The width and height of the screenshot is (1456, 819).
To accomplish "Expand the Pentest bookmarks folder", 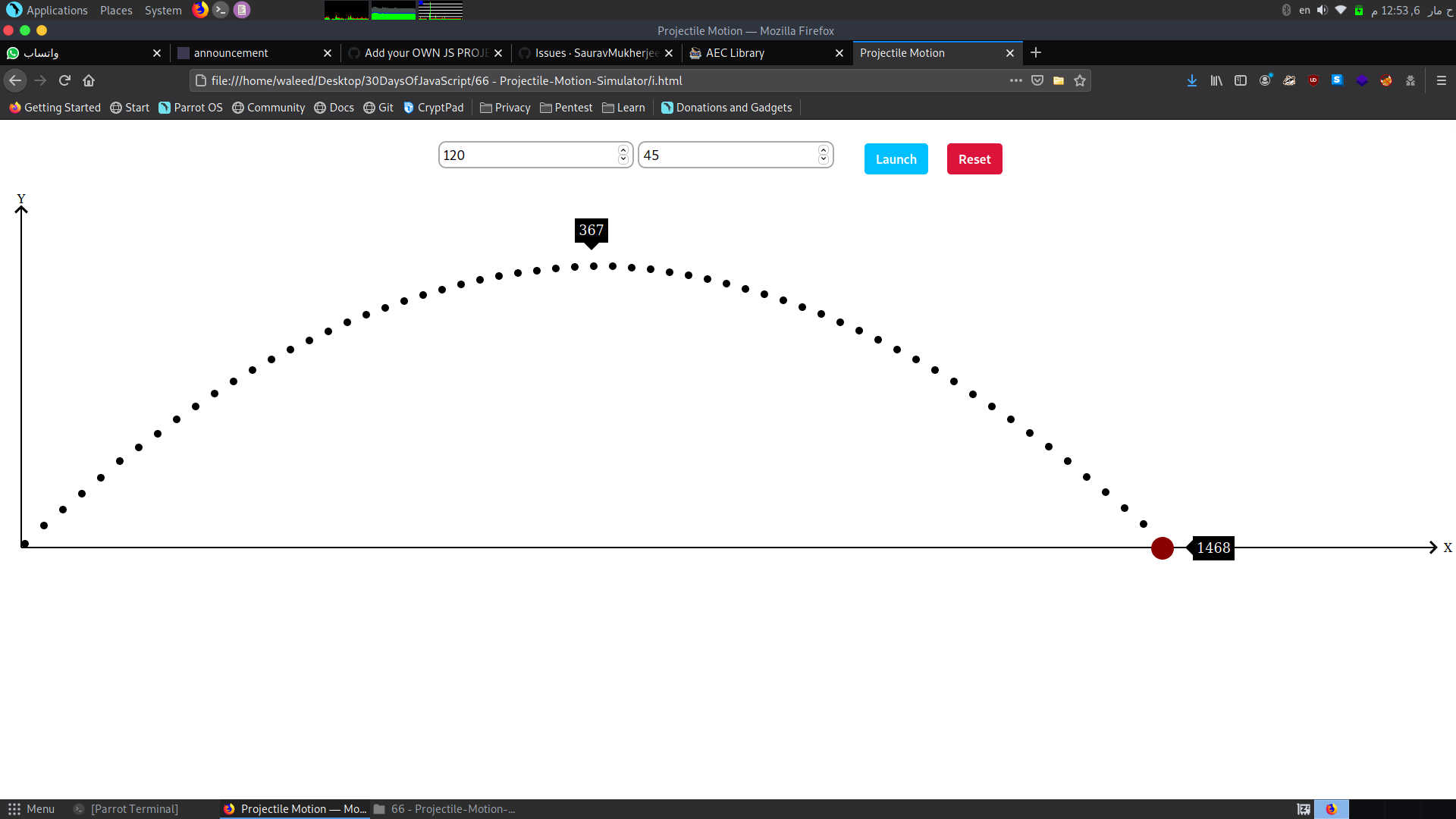I will (566, 108).
